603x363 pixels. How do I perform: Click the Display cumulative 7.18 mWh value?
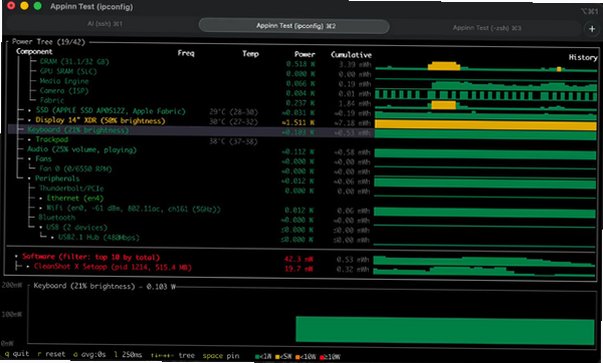[x=353, y=123]
